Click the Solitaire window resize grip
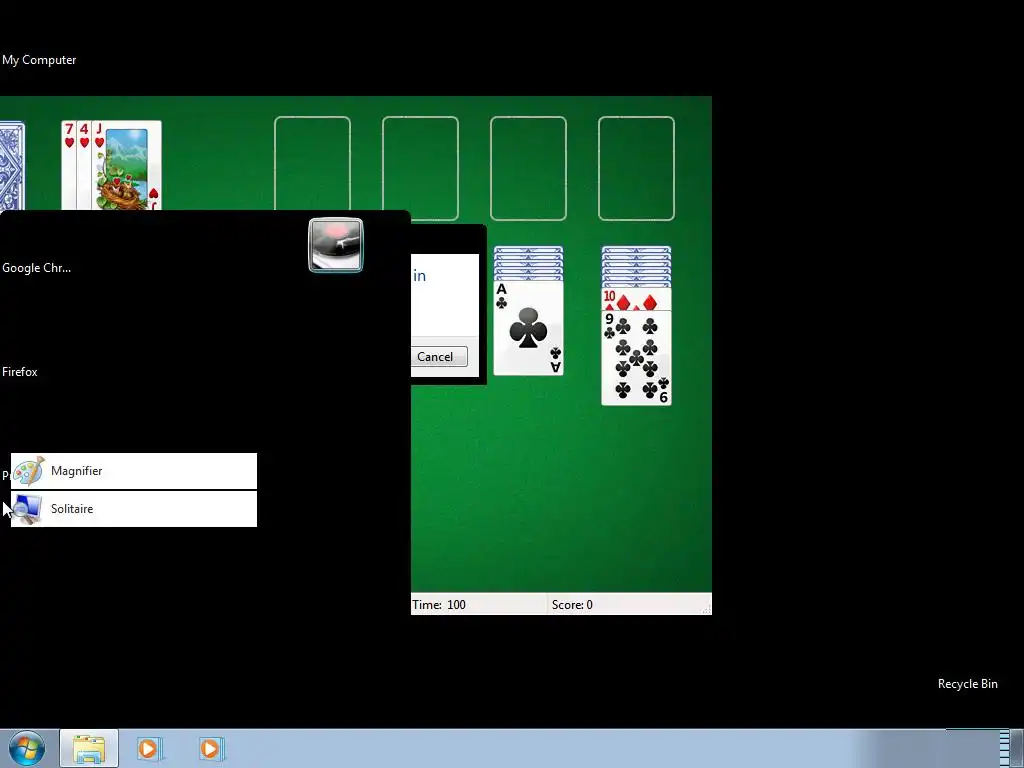The height and width of the screenshot is (768, 1024). coord(706,609)
